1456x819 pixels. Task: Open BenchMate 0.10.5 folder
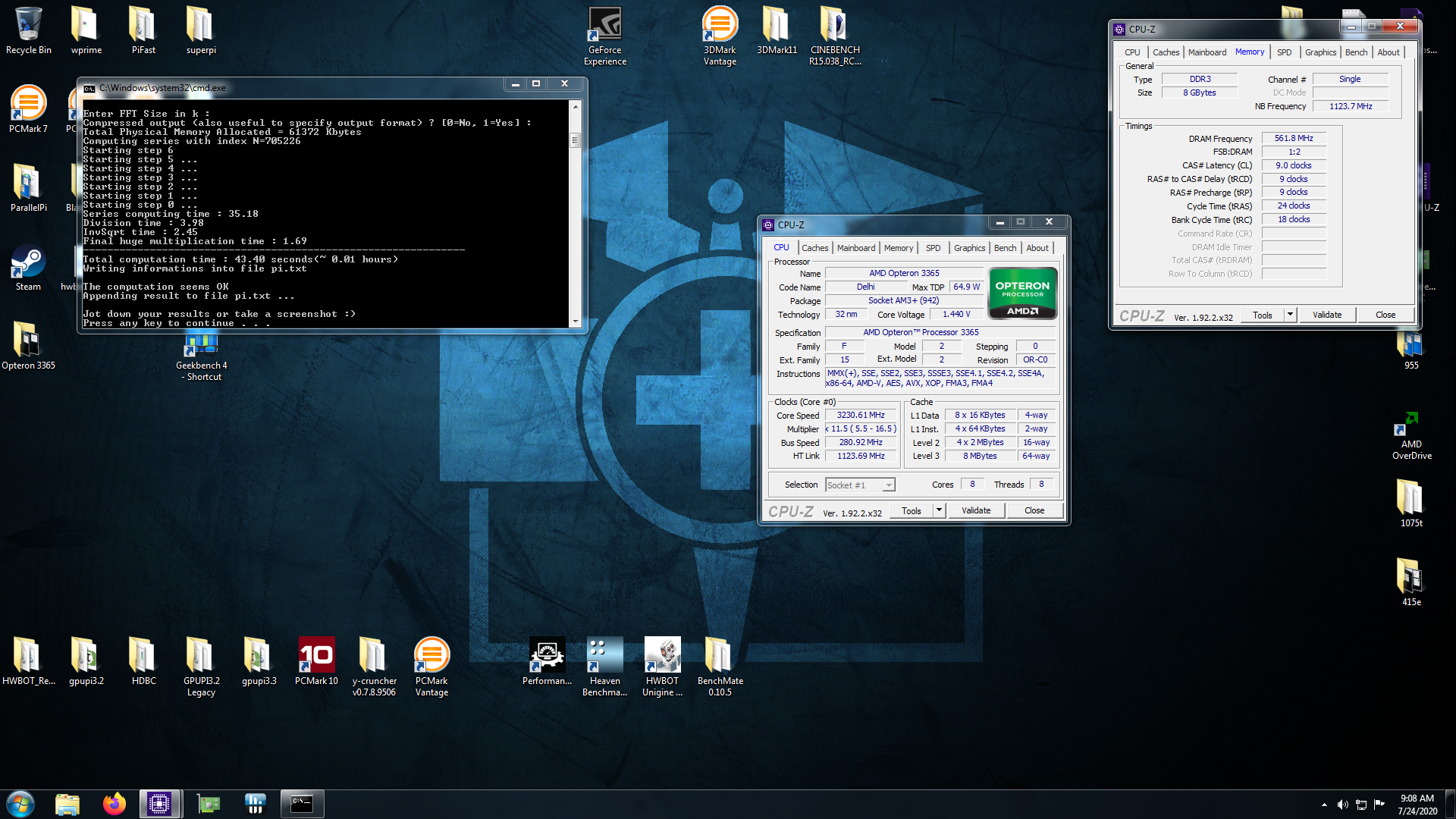pyautogui.click(x=720, y=667)
